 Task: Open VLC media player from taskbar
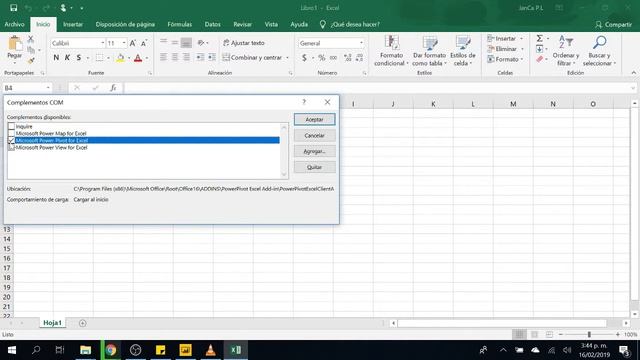pos(211,350)
